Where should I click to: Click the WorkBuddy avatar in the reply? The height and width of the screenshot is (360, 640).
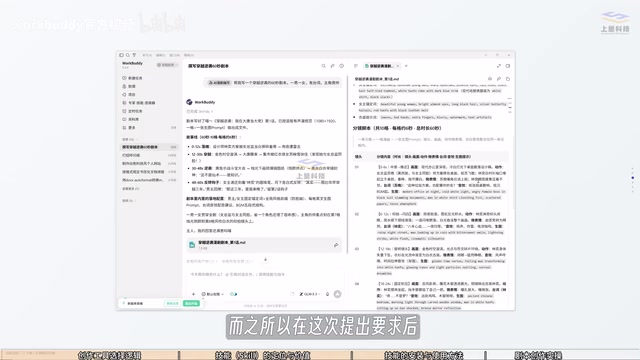[x=189, y=102]
